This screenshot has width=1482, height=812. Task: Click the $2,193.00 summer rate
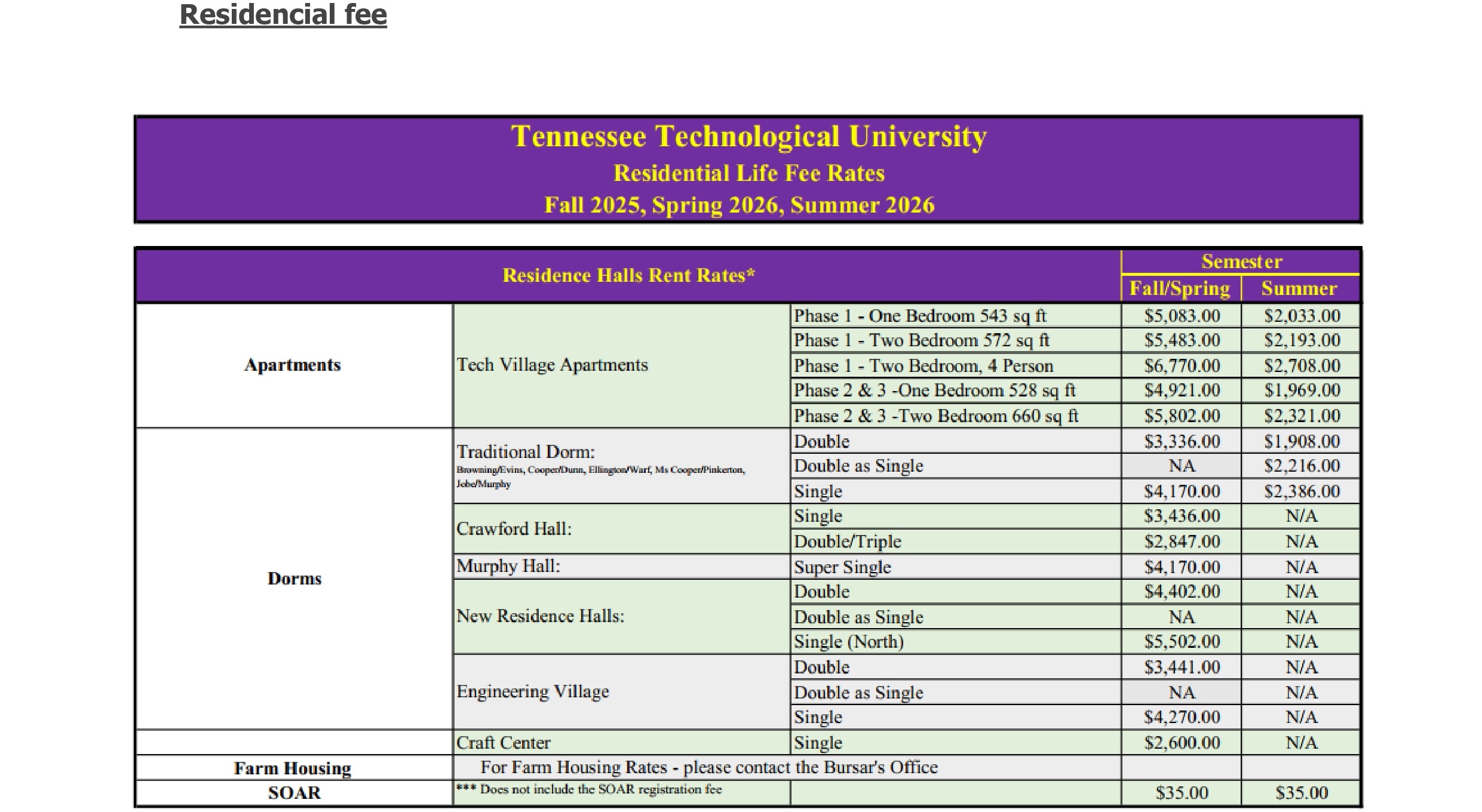click(x=1302, y=340)
